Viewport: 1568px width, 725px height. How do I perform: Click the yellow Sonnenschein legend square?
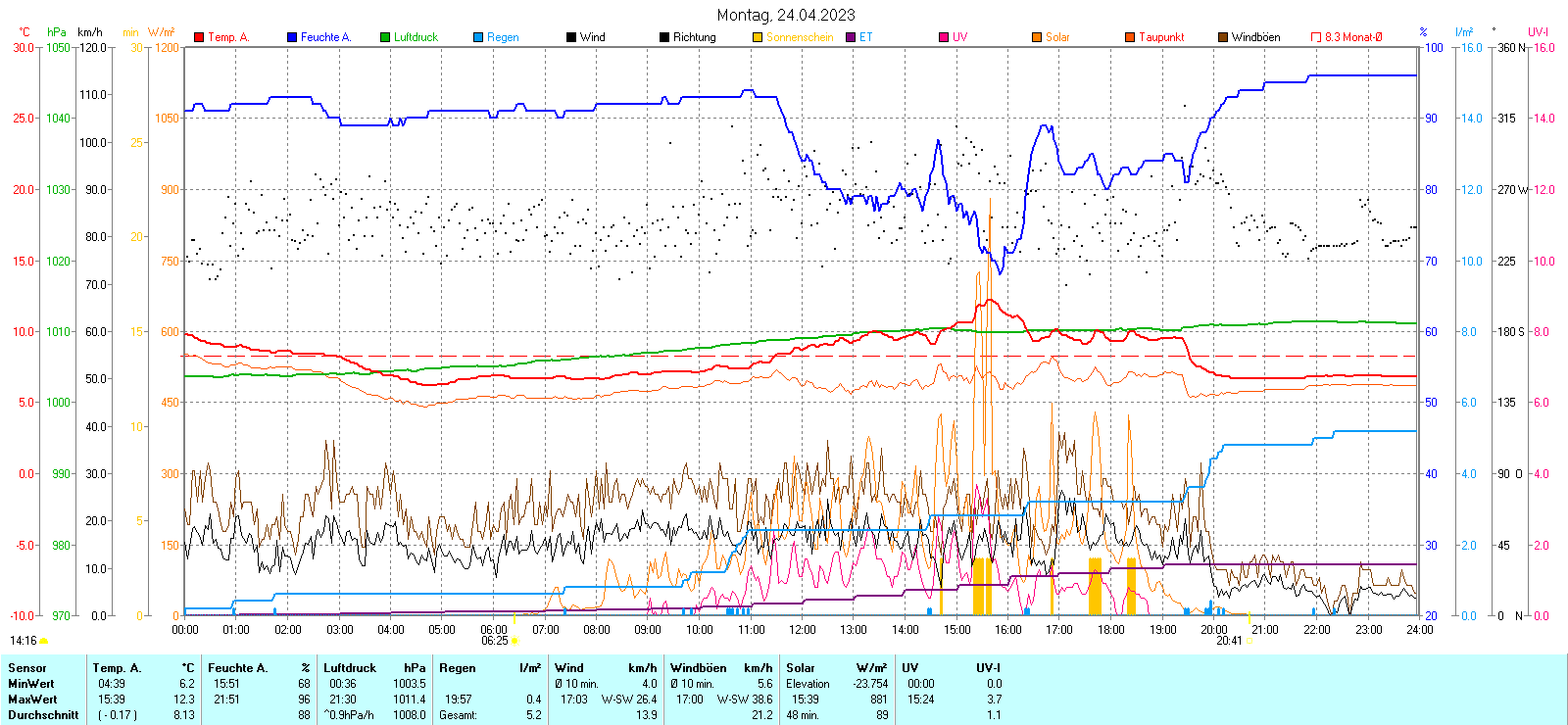(758, 37)
